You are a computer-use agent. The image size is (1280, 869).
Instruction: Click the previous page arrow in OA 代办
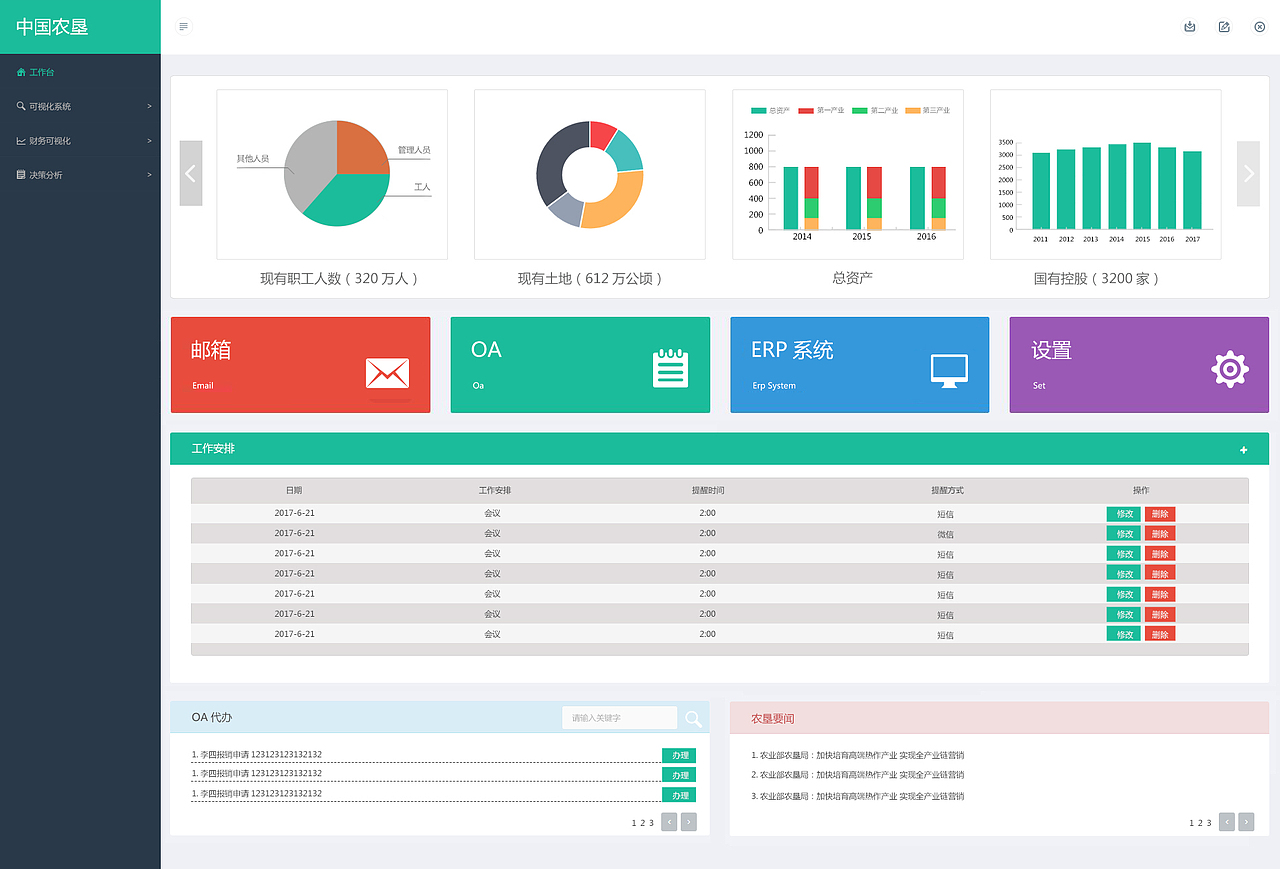(x=669, y=822)
